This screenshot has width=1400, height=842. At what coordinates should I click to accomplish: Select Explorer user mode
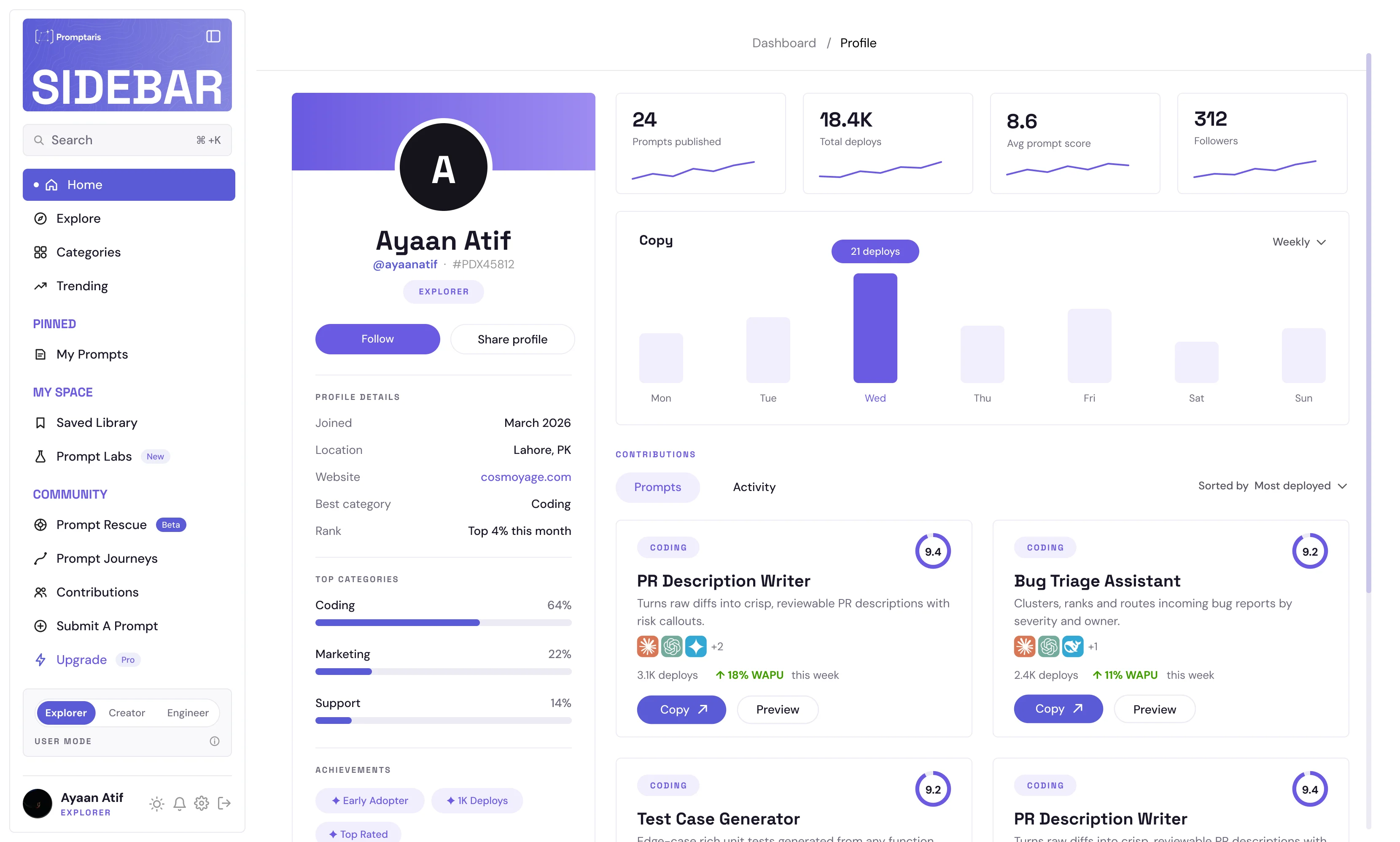click(x=66, y=712)
